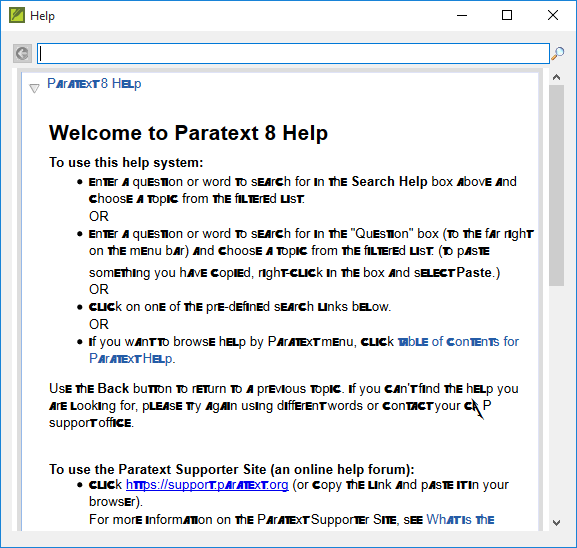Click the vertical scrollbar thumb
Image resolution: width=577 pixels, height=548 pixels.
pos(556,185)
